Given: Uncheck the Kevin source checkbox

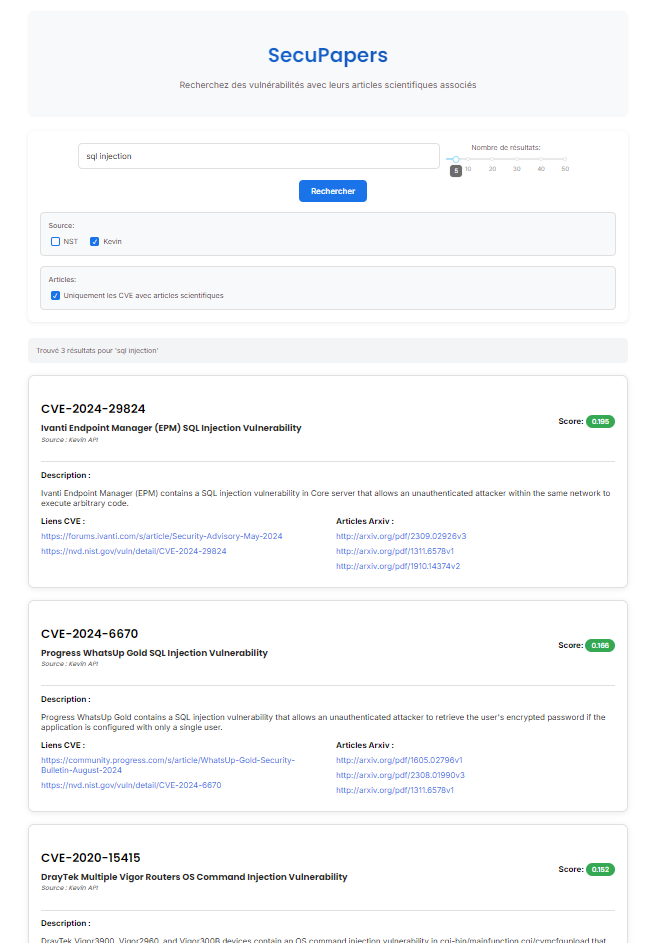Looking at the screenshot, I should [95, 242].
